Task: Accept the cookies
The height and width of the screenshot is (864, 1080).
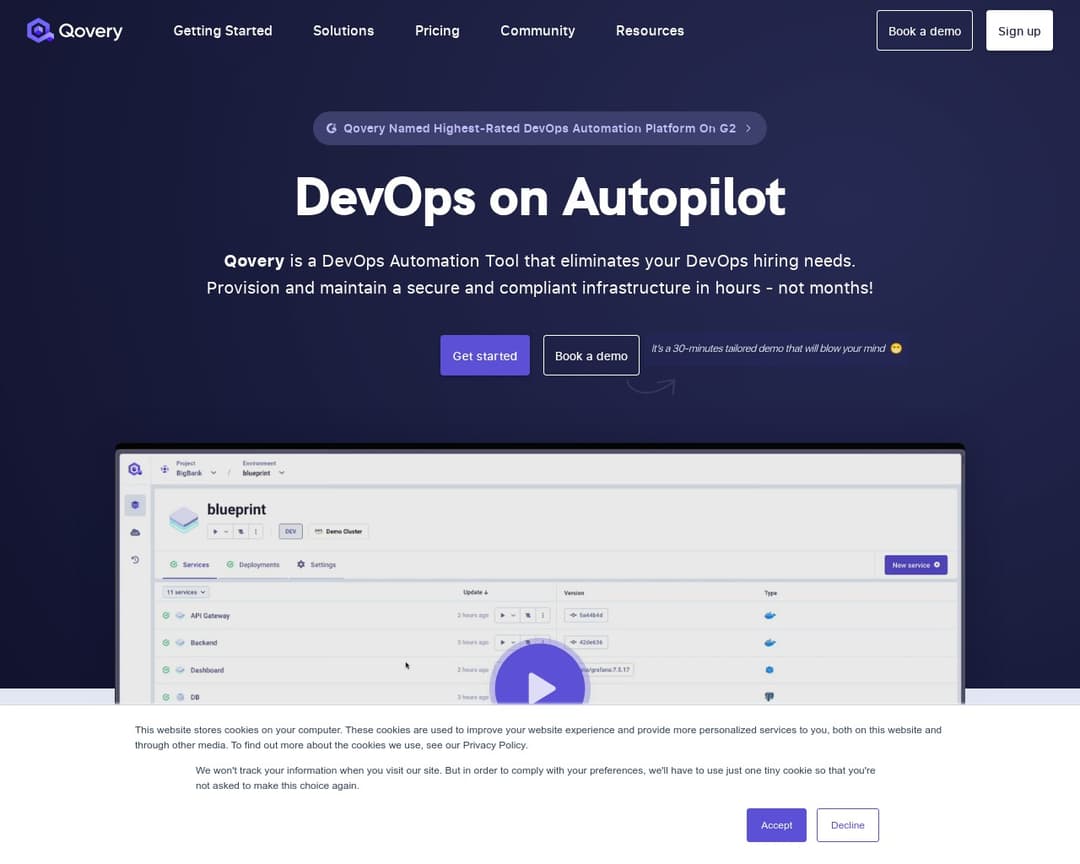Action: 776,825
